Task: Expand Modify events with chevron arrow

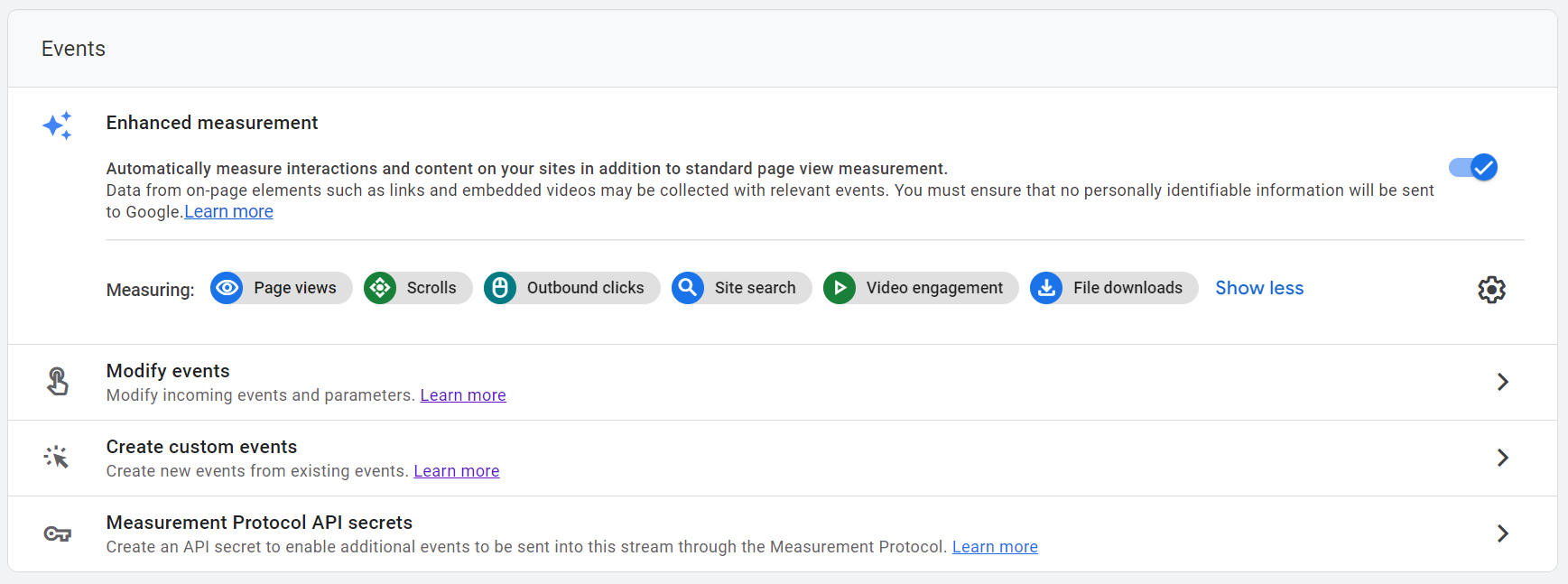Action: [1502, 382]
